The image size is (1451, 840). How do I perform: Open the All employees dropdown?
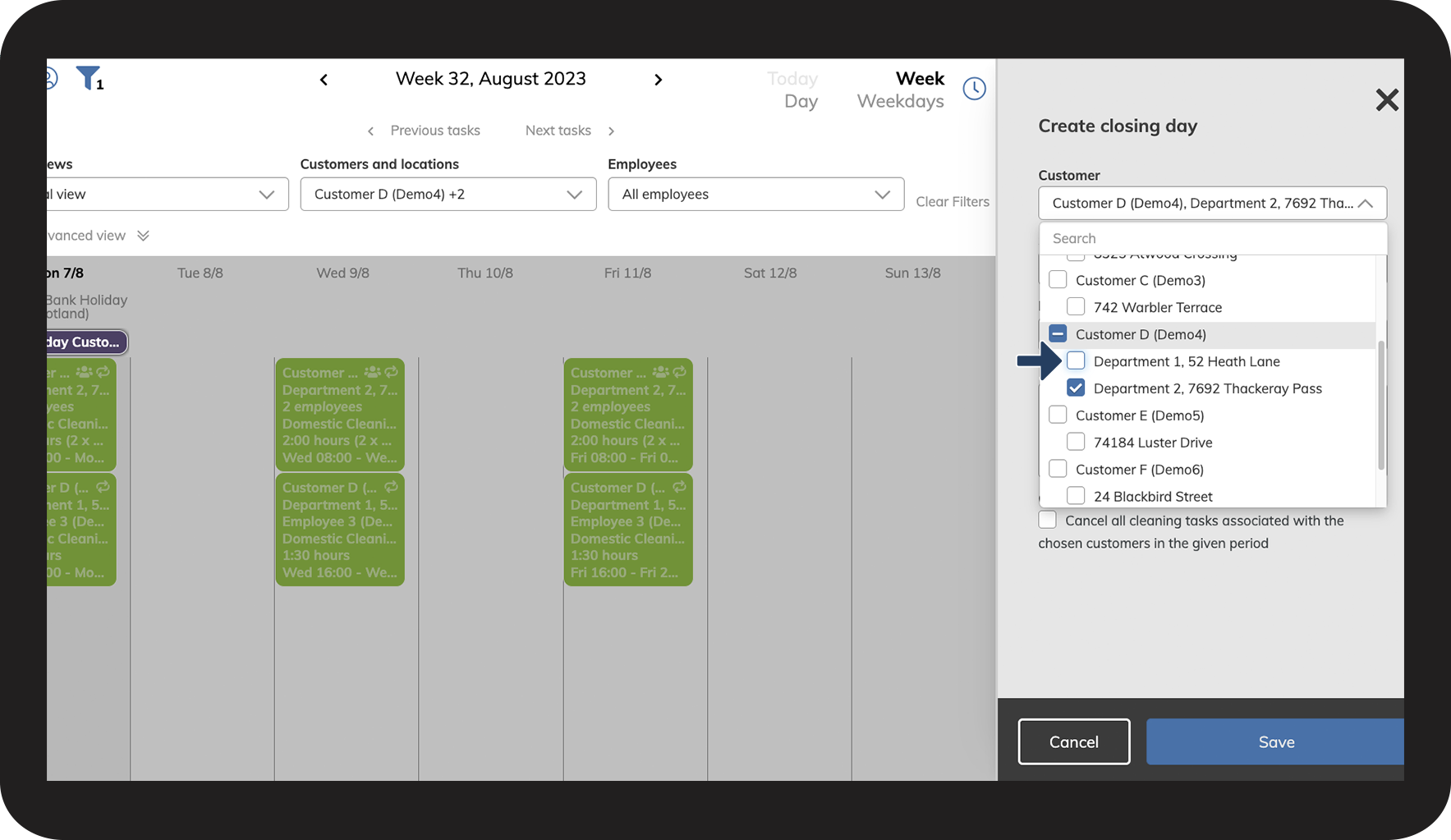click(755, 195)
